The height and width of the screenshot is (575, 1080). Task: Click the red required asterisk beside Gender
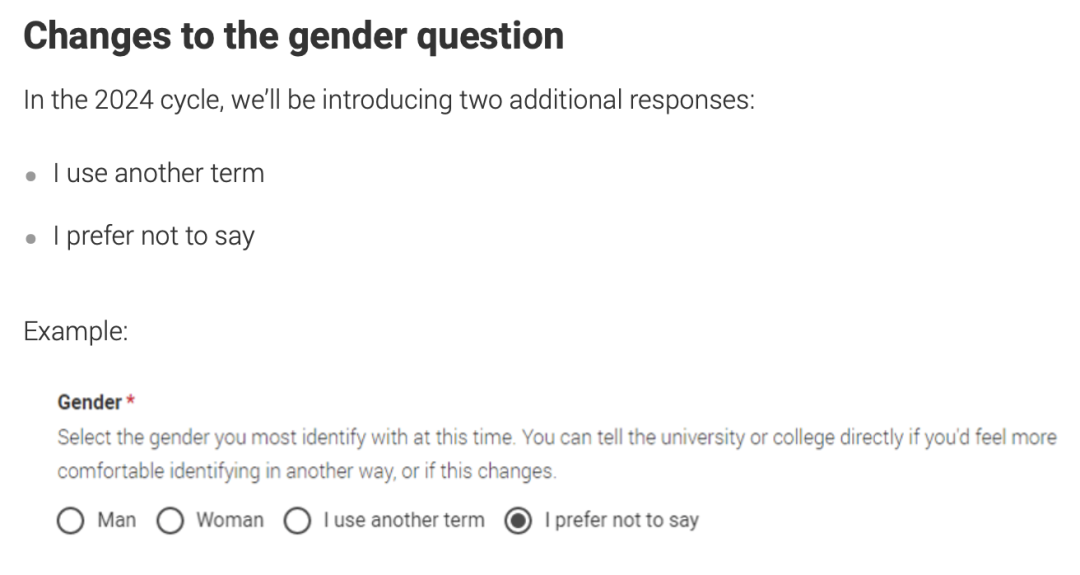coord(130,400)
